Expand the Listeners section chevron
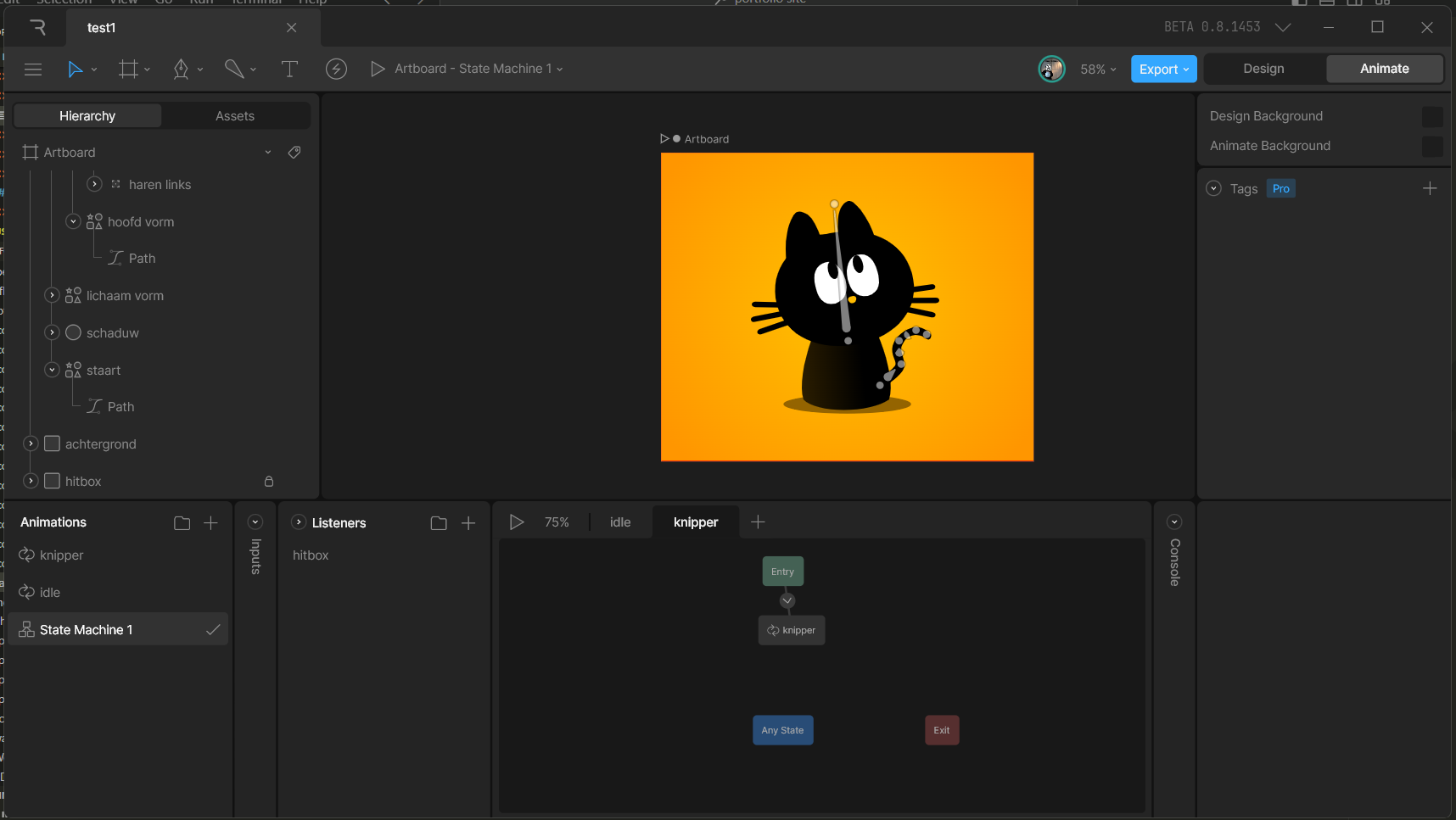The height and width of the screenshot is (820, 1456). coord(299,522)
